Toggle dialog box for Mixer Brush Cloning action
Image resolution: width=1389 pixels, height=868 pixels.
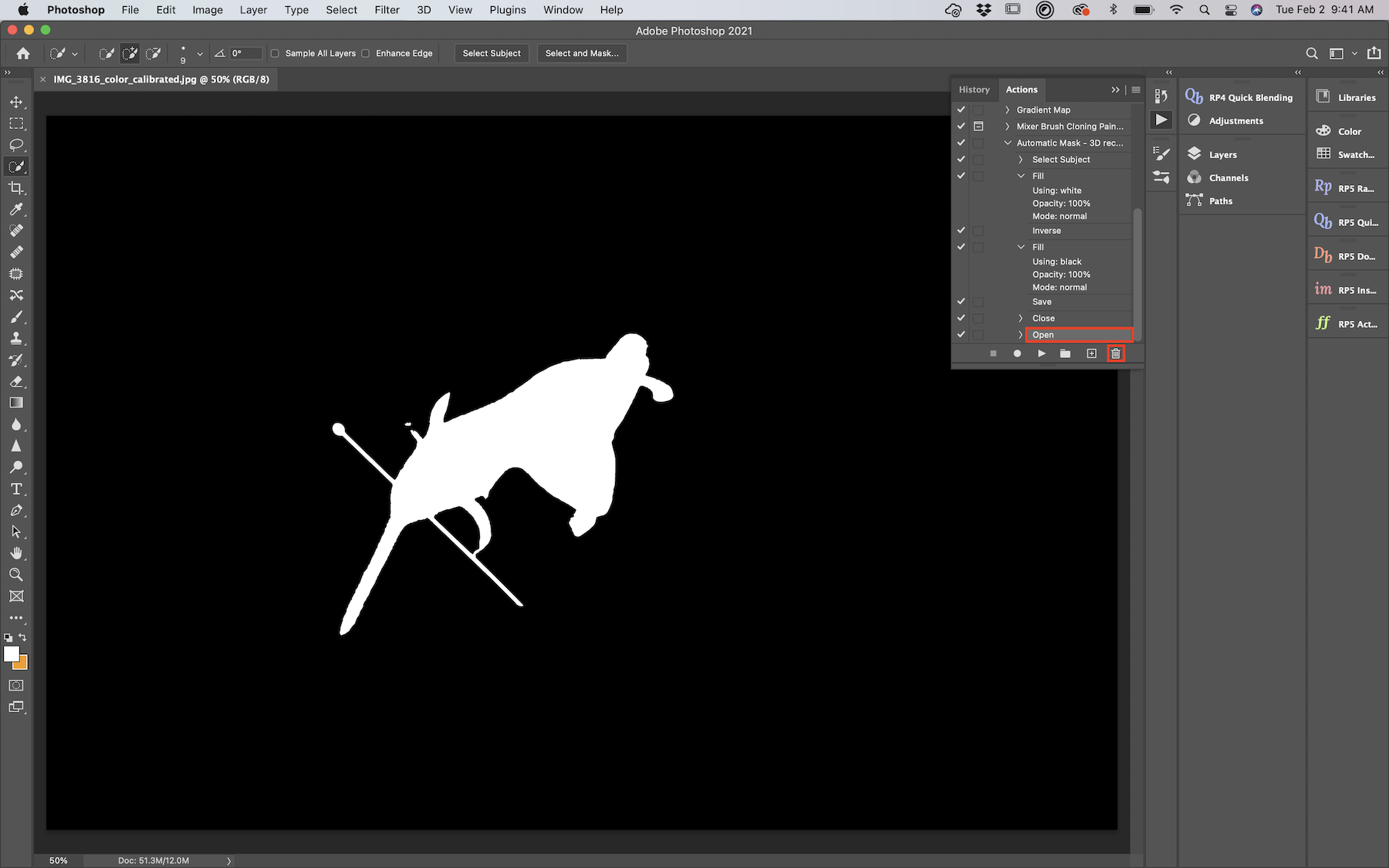click(978, 127)
